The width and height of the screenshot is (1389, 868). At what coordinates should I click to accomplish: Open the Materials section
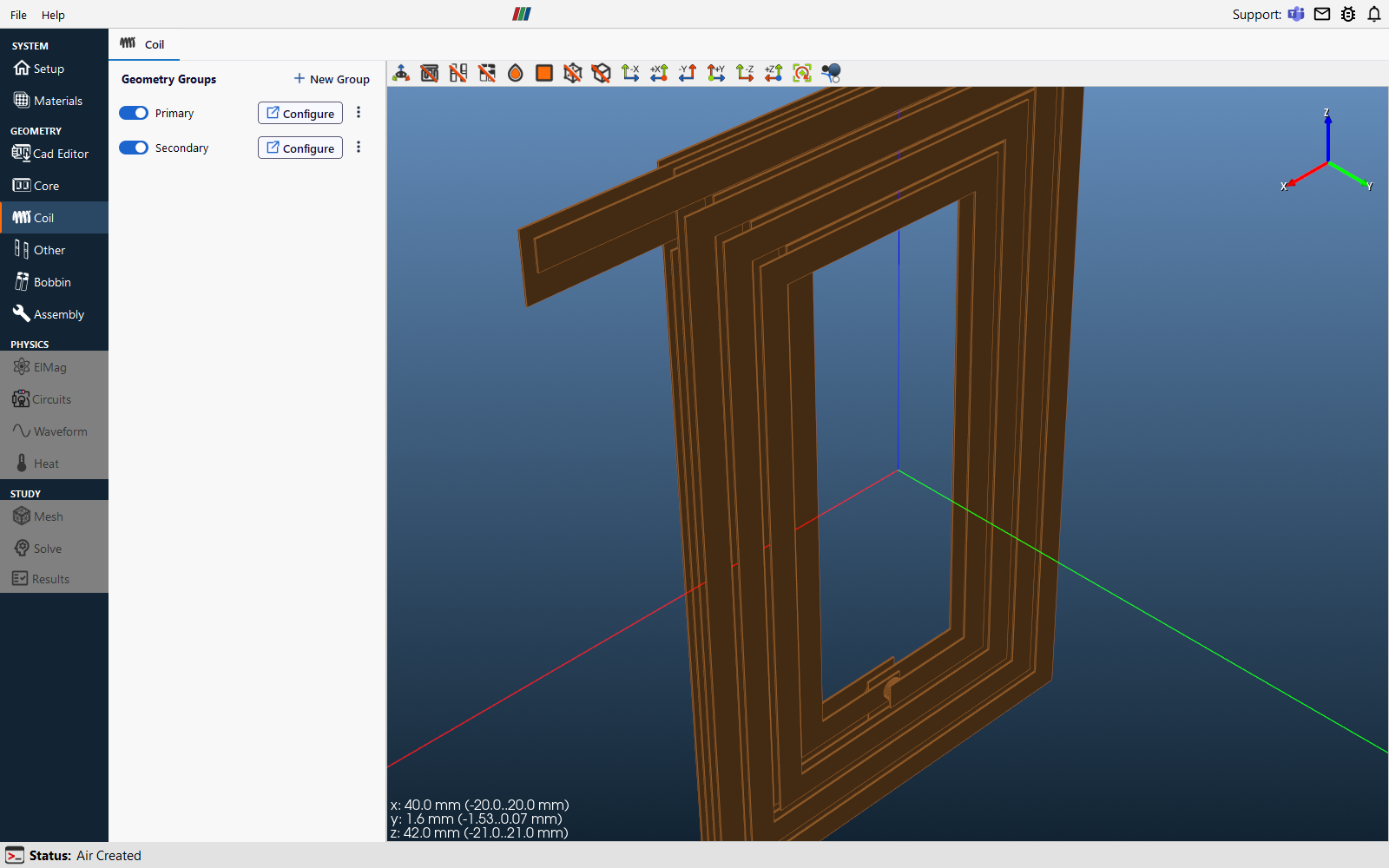[54, 101]
